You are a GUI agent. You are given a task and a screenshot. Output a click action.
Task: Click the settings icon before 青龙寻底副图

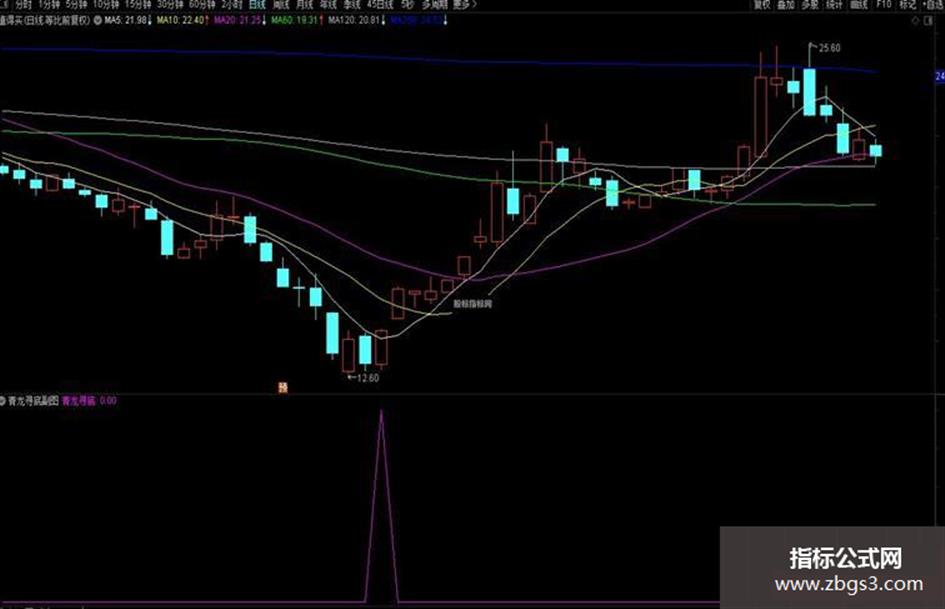[x=2, y=401]
